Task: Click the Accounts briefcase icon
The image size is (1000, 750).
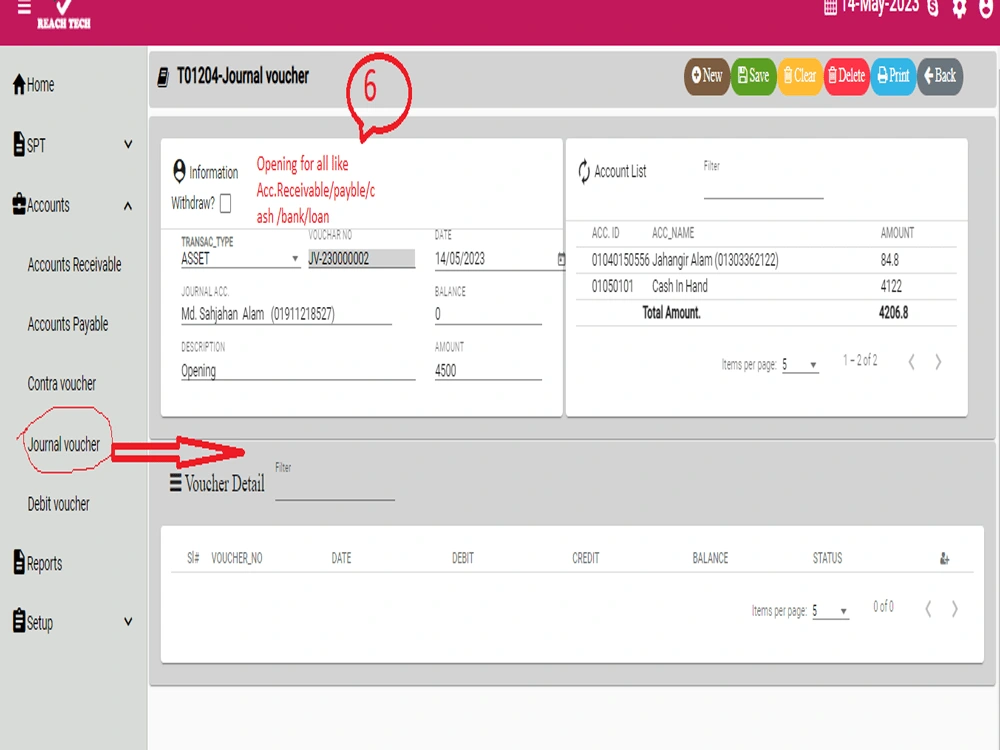Action: 19,203
